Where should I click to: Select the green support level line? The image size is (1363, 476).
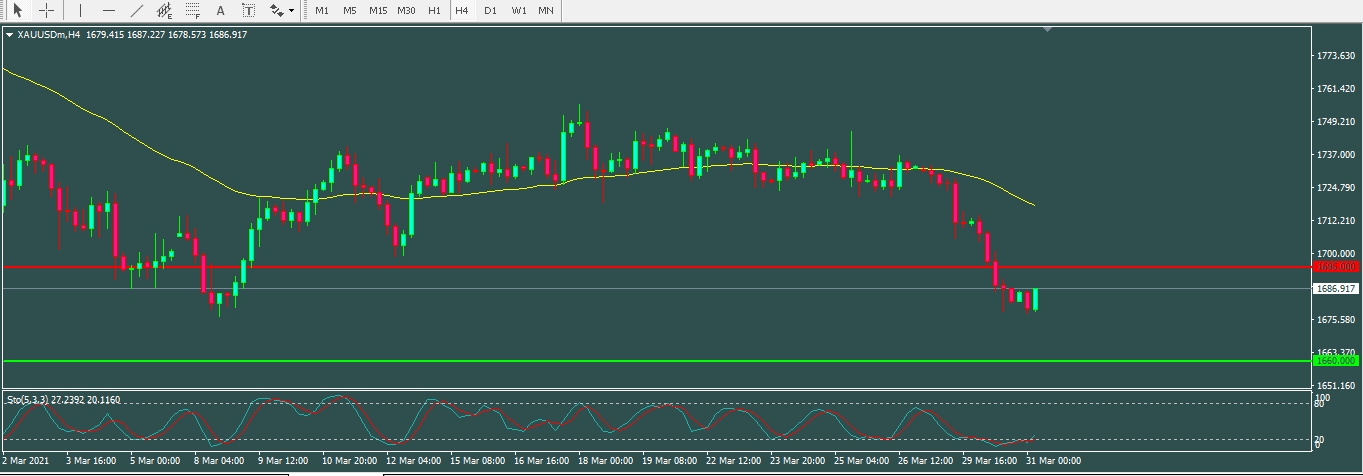600,360
